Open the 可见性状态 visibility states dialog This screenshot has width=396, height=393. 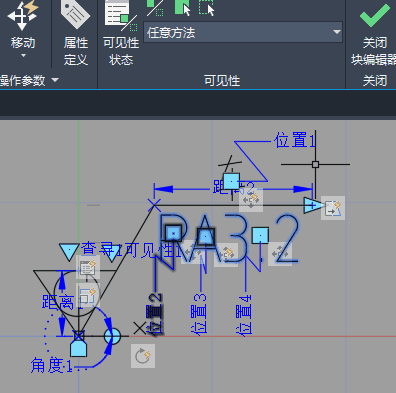tap(121, 33)
